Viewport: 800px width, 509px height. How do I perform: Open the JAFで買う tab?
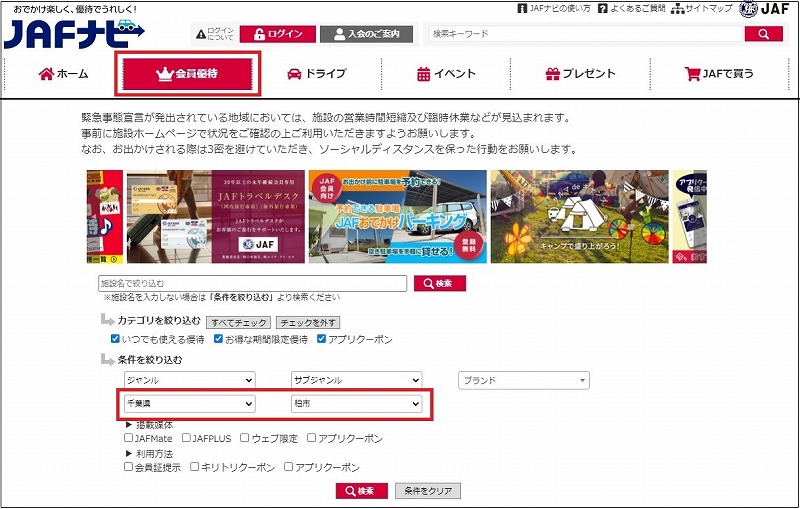click(x=719, y=73)
